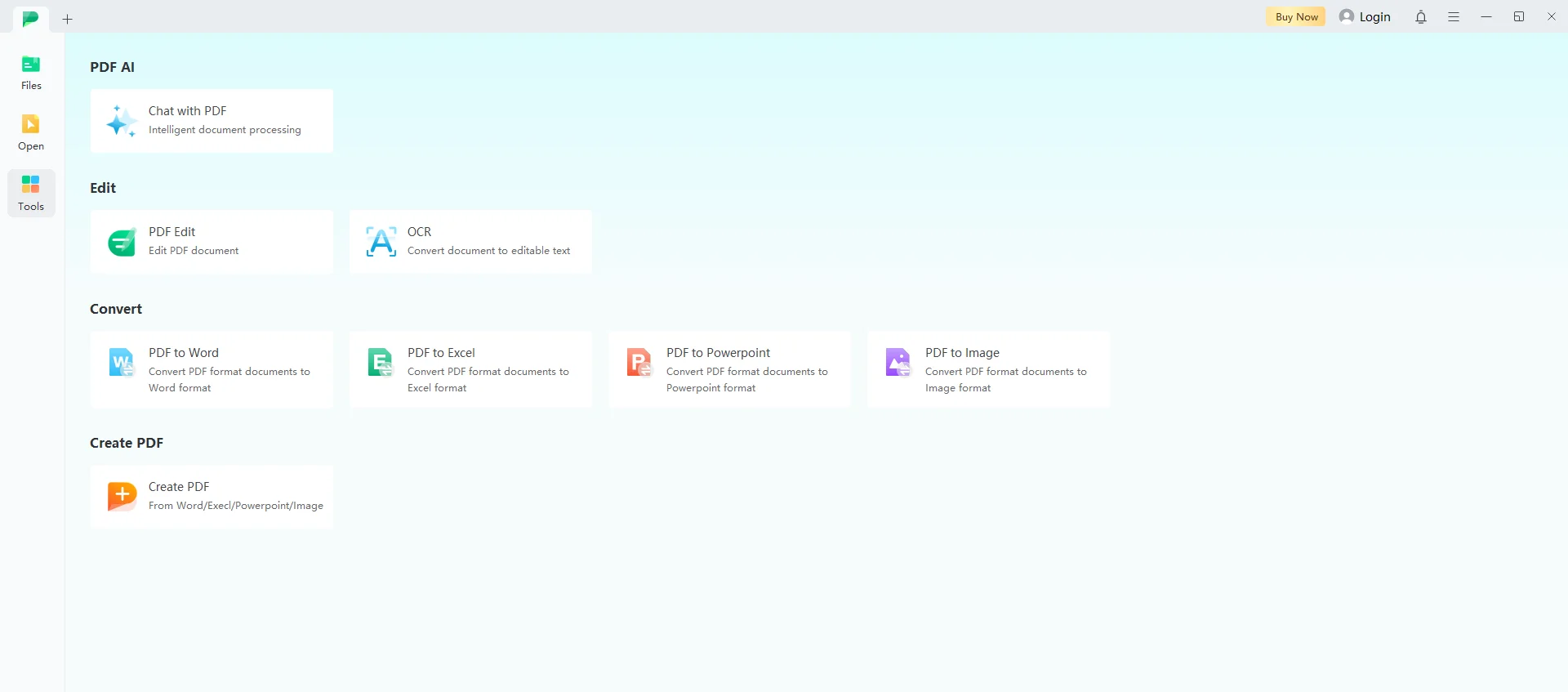Click the Open folder icon in sidebar
The width and height of the screenshot is (1568, 692).
tap(31, 124)
